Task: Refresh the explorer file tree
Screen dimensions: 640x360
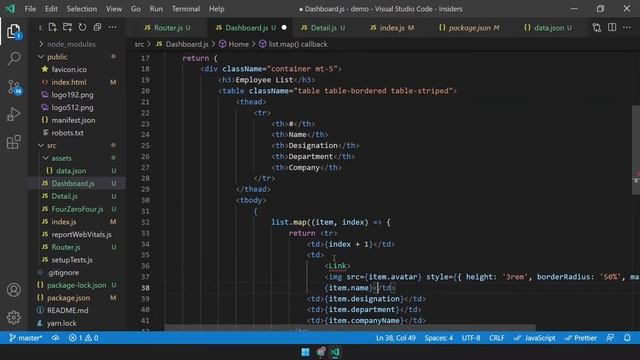Action: click(x=82, y=27)
